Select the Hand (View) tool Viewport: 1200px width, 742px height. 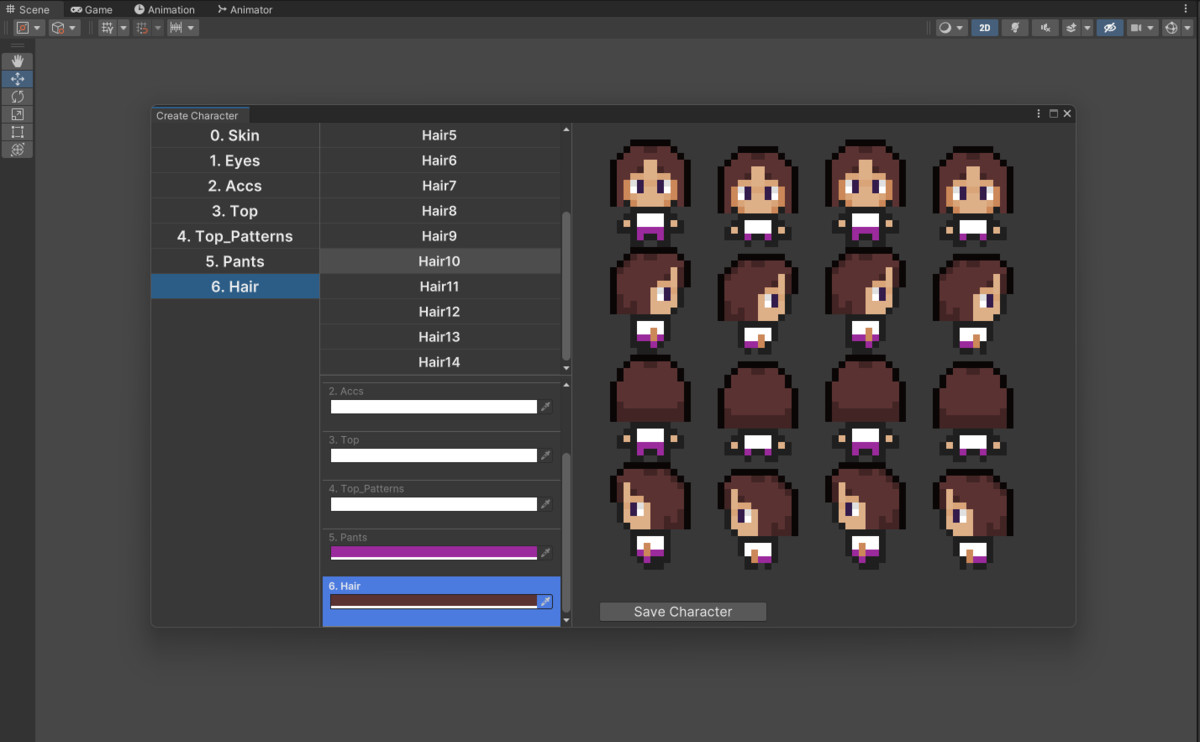[17, 61]
